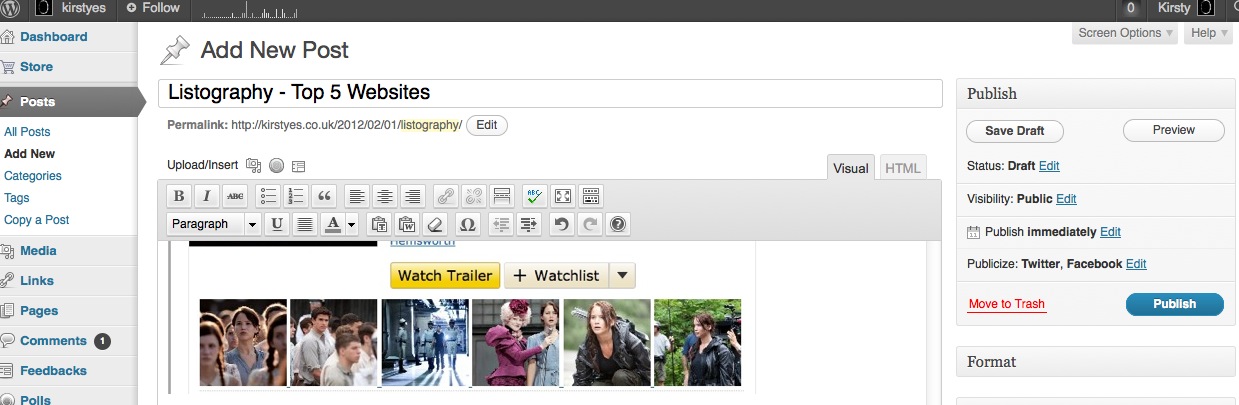Viewport: 1239px width, 405px height.
Task: Toggle bold formatting in the editor toolbar
Action: (179, 196)
